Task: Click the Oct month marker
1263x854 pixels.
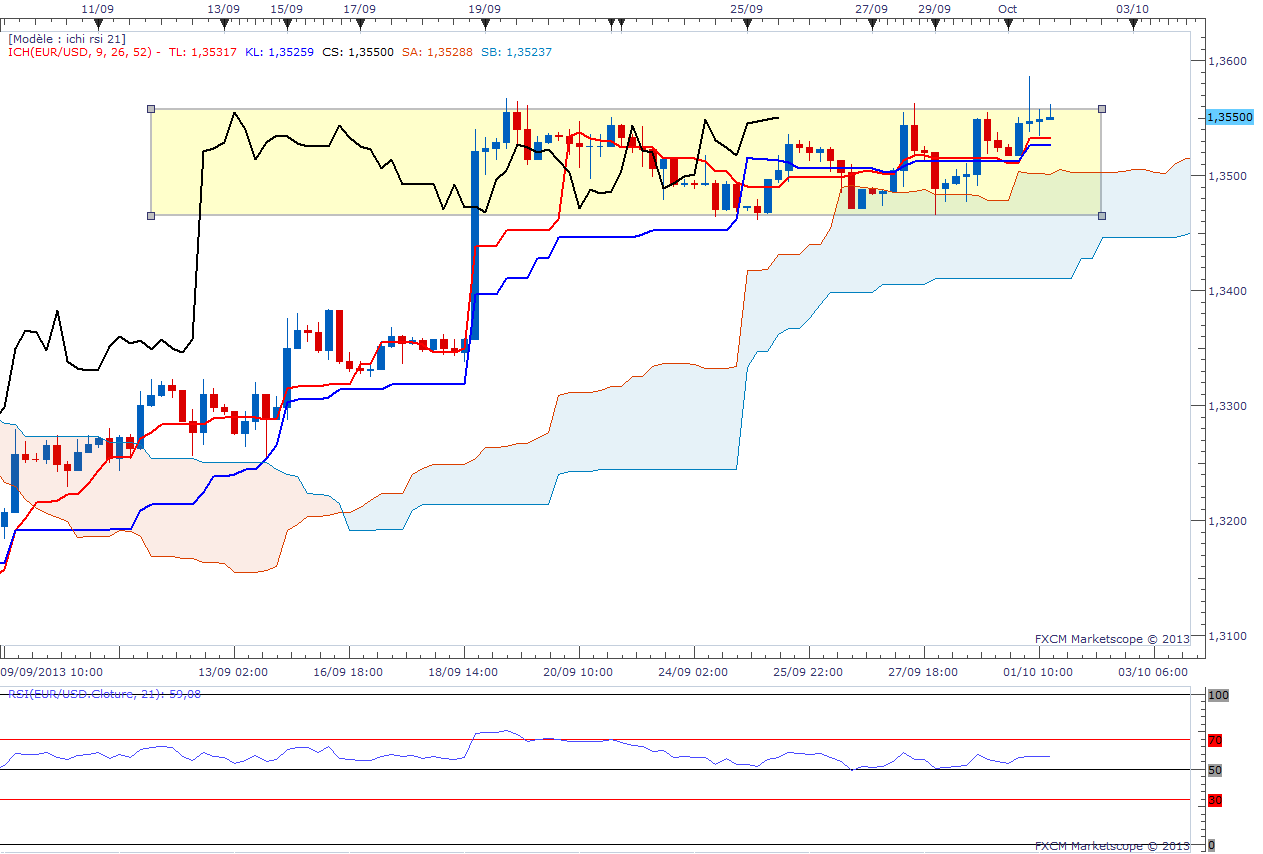Action: click(x=1007, y=23)
